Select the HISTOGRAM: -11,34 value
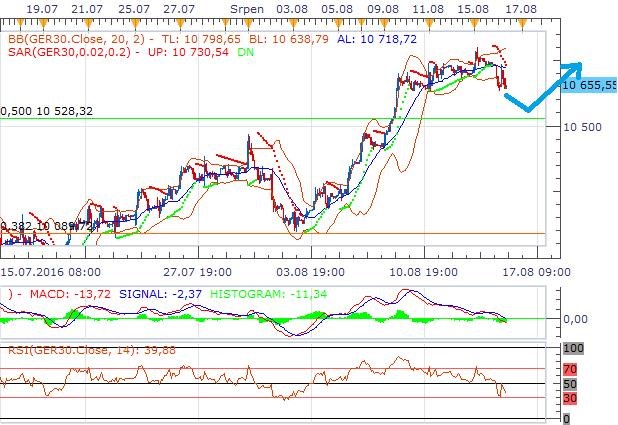The height and width of the screenshot is (425, 618). tap(268, 294)
